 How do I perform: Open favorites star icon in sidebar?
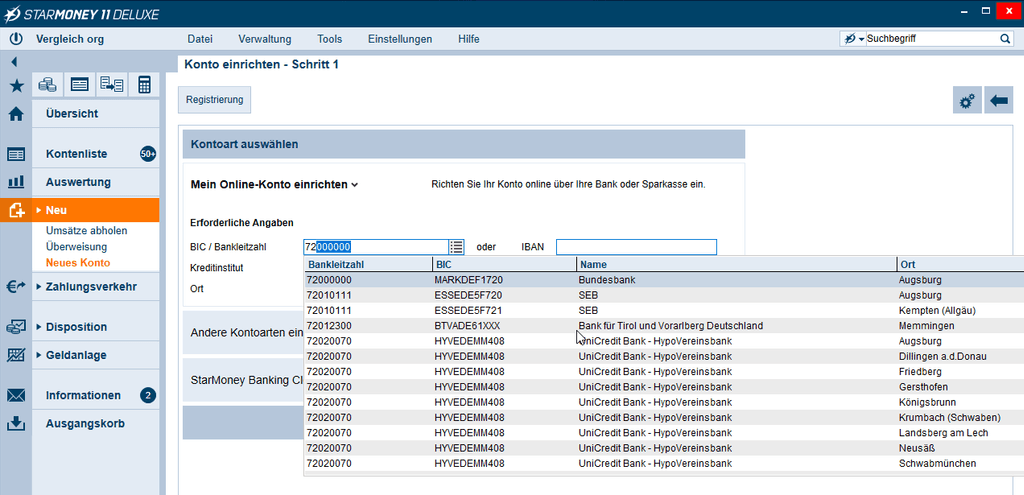tap(16, 86)
